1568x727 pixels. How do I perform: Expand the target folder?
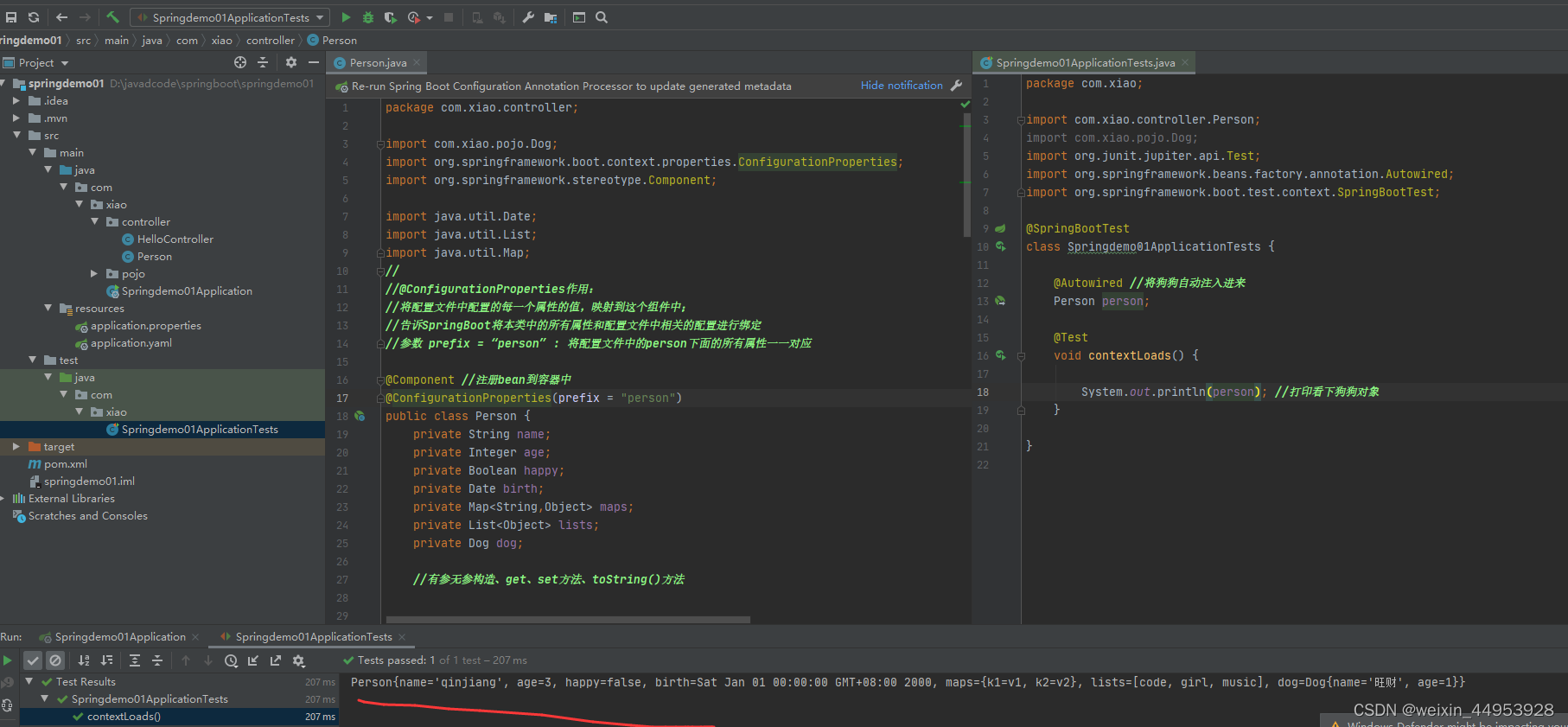pyautogui.click(x=16, y=446)
